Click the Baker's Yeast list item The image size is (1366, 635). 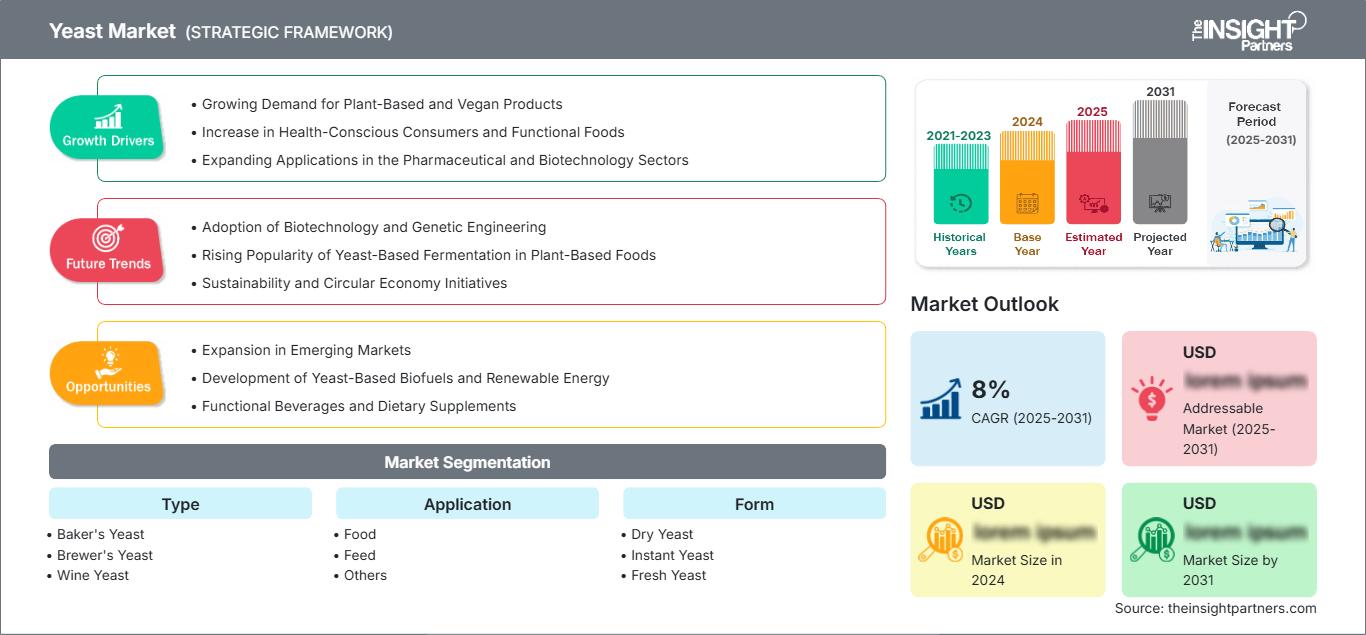pos(100,534)
